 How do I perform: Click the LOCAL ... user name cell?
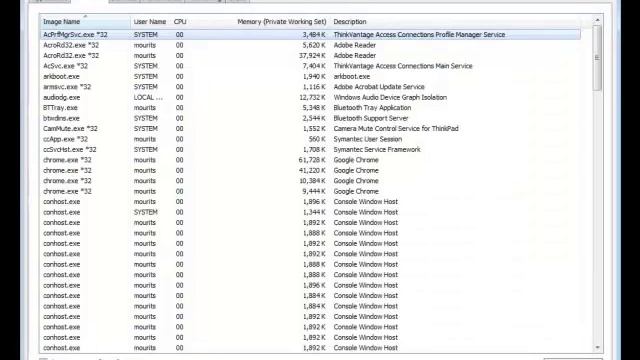pyautogui.click(x=148, y=97)
